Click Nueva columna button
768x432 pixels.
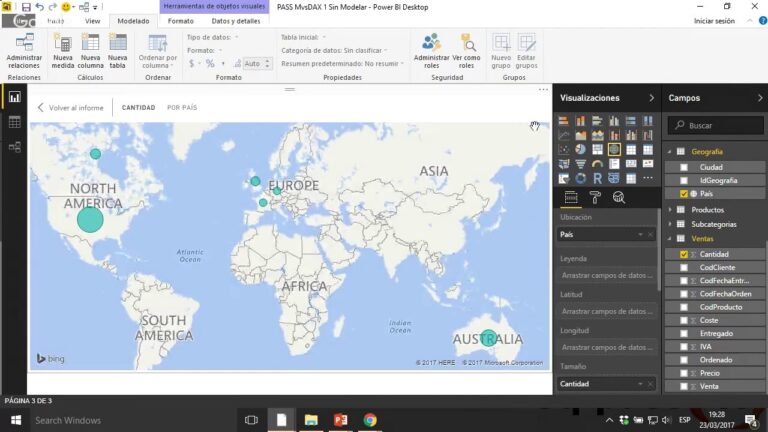(91, 51)
